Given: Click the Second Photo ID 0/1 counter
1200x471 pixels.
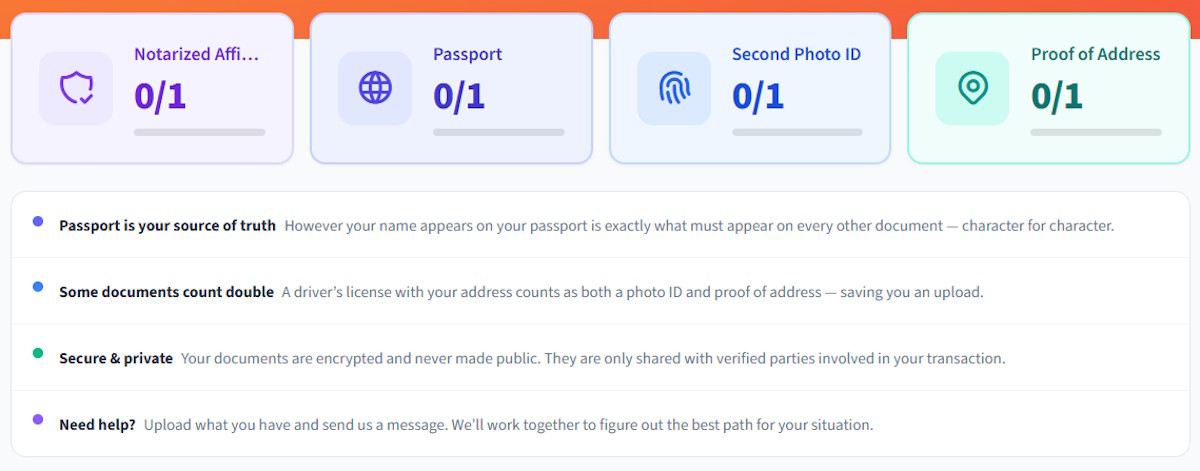Looking at the screenshot, I should (x=758, y=96).
